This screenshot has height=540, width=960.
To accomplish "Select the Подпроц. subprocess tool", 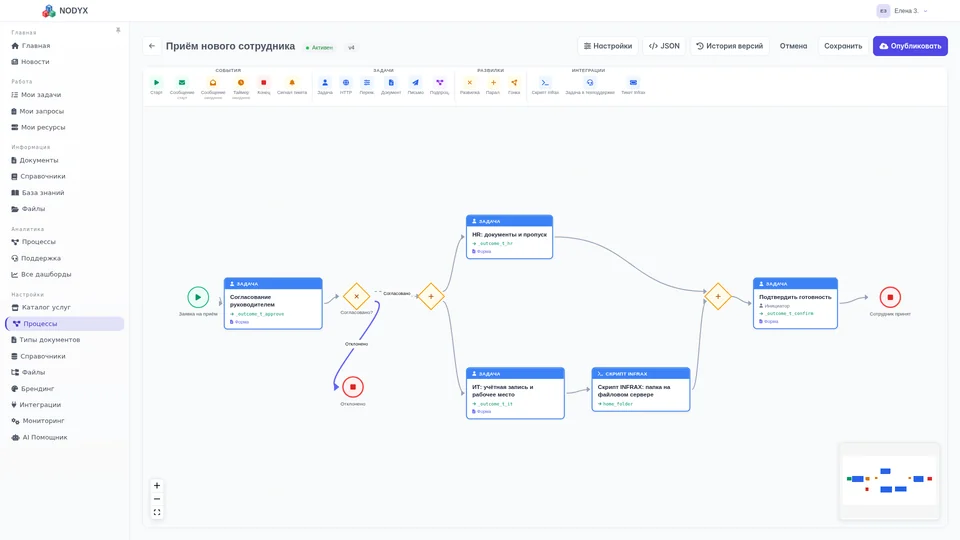I will click(439, 86).
